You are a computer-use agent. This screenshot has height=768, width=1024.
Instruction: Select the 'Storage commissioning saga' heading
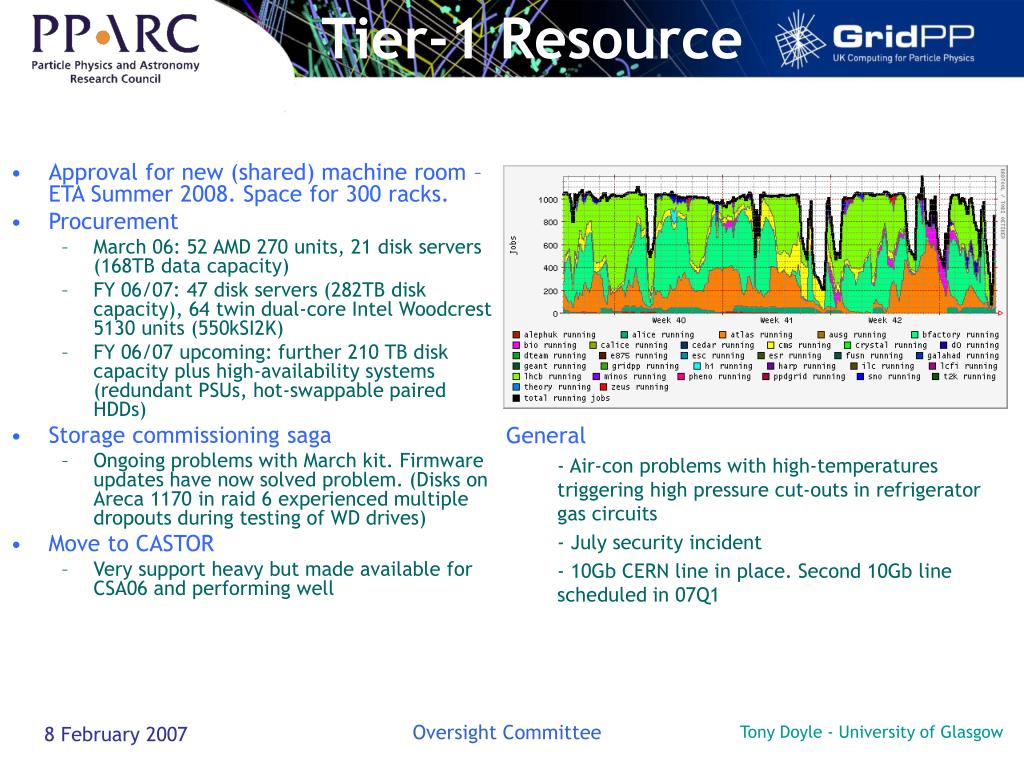pyautogui.click(x=189, y=436)
